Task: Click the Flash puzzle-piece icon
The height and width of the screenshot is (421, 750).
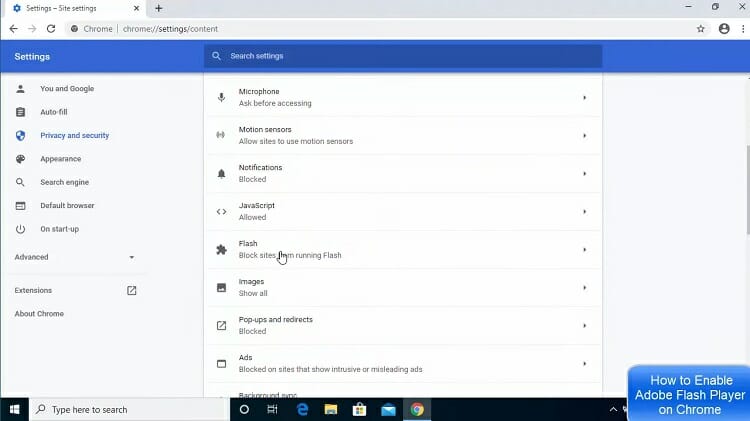Action: click(221, 249)
